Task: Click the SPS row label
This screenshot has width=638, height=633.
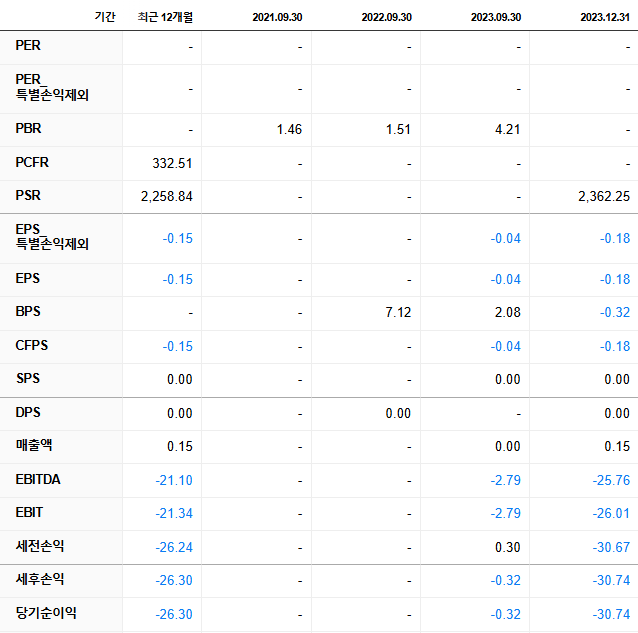Action: [28, 378]
